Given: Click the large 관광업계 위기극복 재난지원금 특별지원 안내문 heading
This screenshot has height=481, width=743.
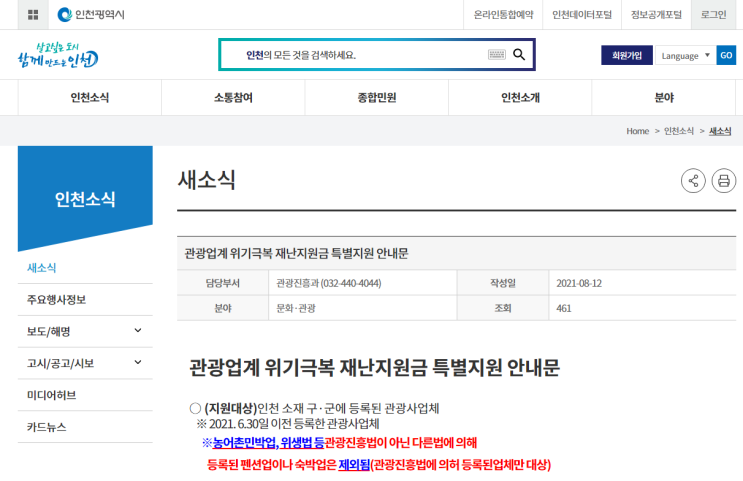Looking at the screenshot, I should (x=374, y=367).
